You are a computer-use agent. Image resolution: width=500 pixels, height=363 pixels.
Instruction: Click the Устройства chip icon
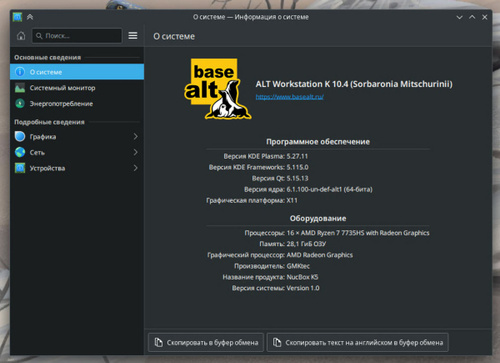20,168
